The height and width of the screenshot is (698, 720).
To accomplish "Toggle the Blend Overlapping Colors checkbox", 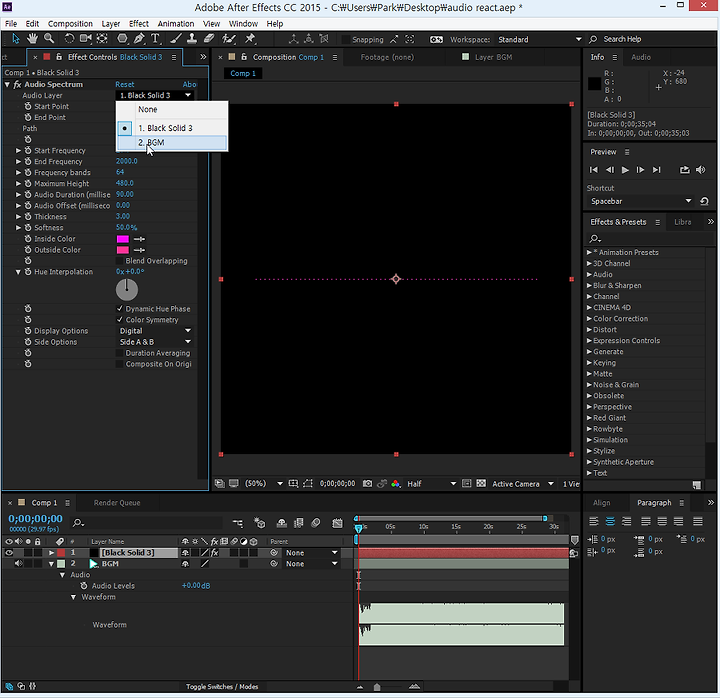I will pos(120,261).
